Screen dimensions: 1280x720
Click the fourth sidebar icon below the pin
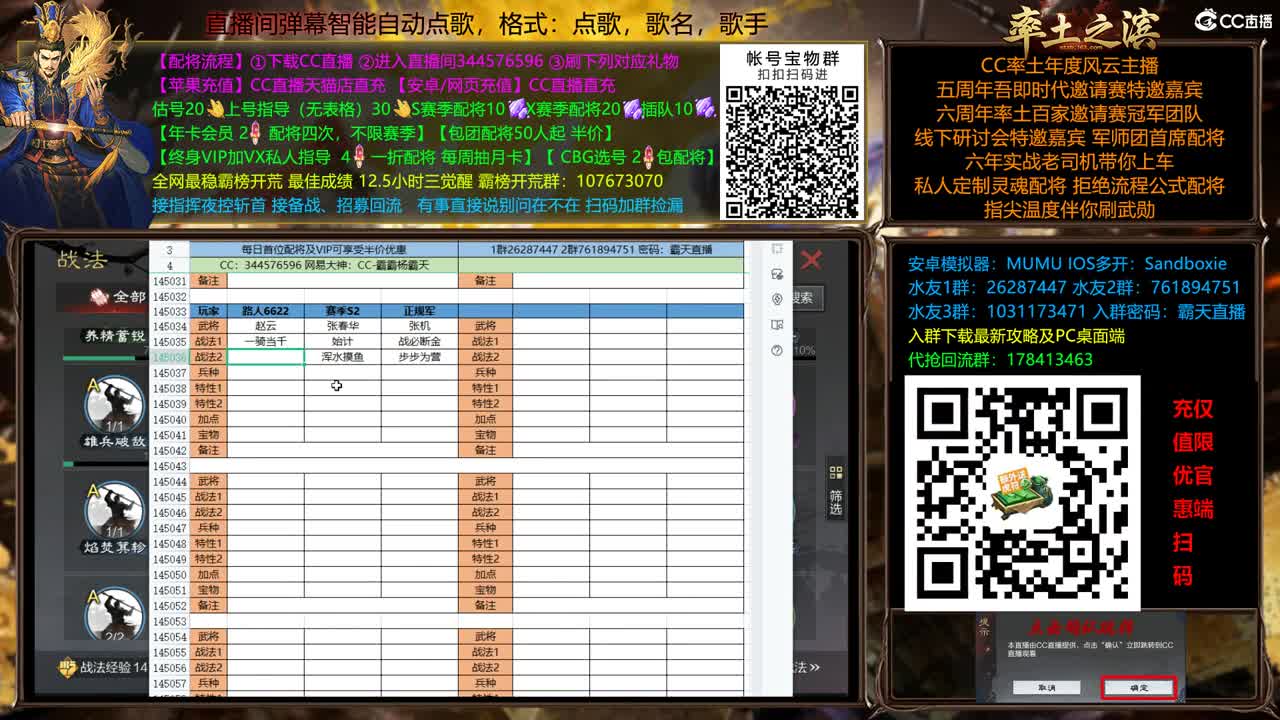777,325
